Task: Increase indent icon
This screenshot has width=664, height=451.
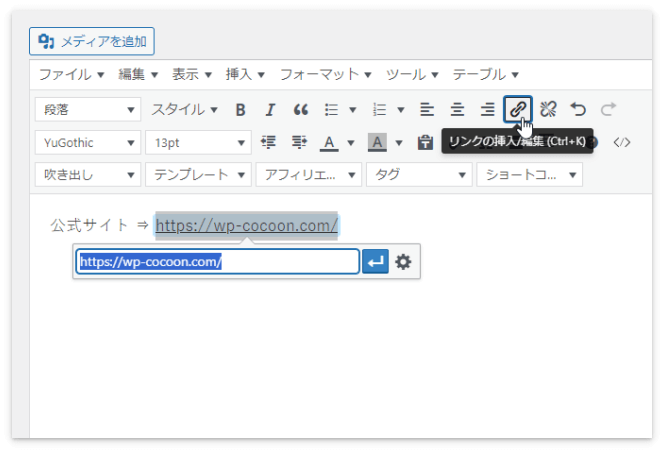Action: tap(299, 142)
